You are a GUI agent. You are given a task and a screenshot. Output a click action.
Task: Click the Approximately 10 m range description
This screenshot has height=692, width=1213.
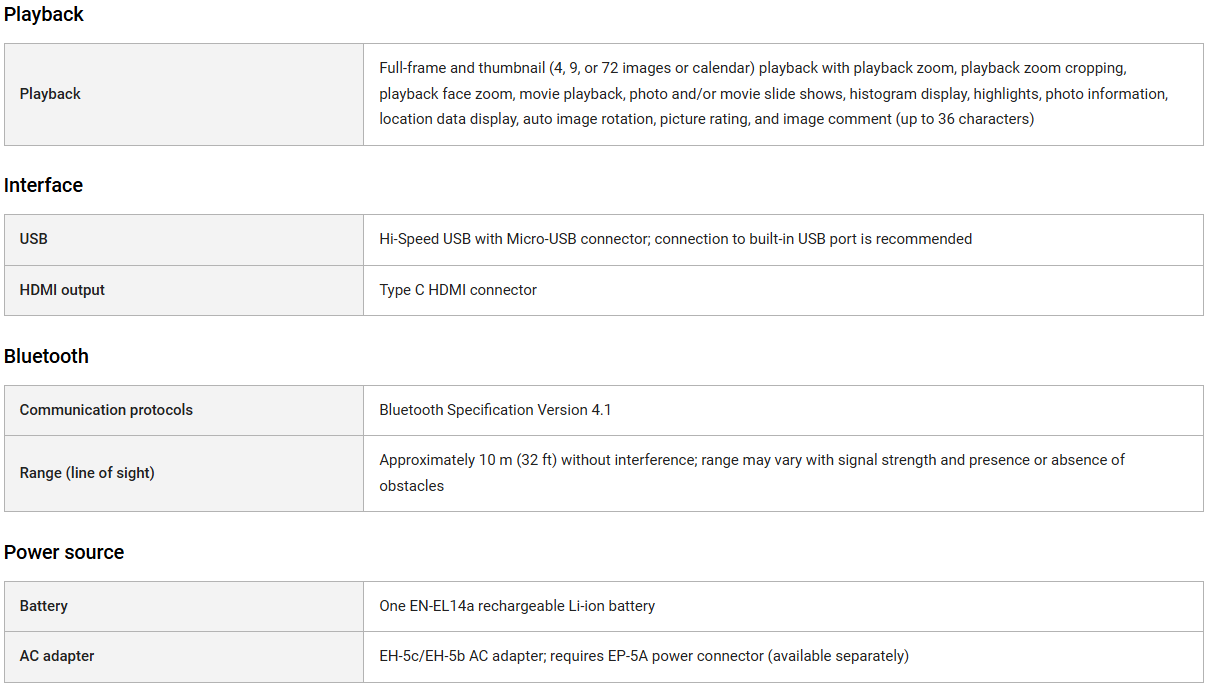tap(752, 460)
